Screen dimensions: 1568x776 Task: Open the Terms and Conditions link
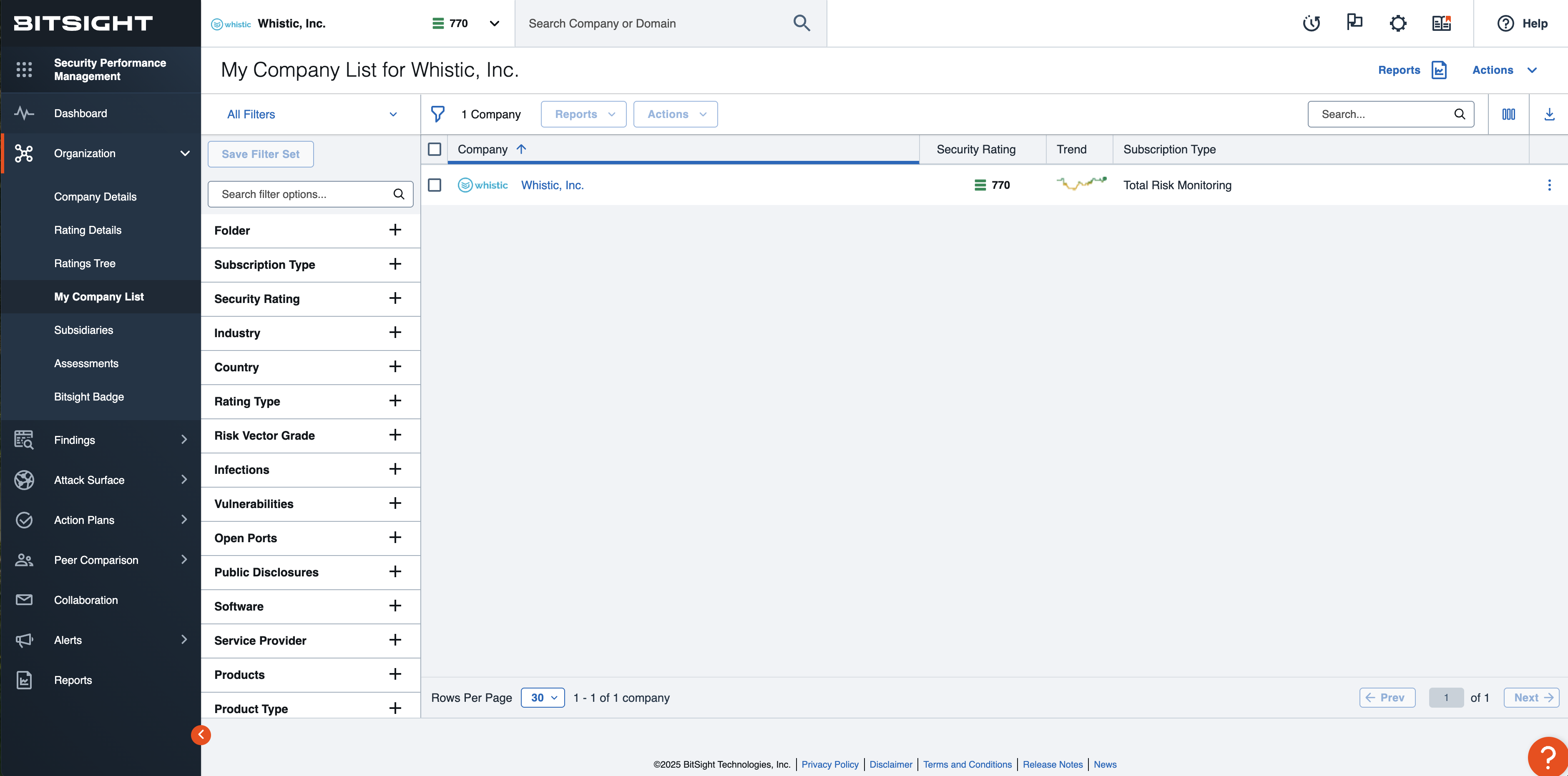pos(967,764)
